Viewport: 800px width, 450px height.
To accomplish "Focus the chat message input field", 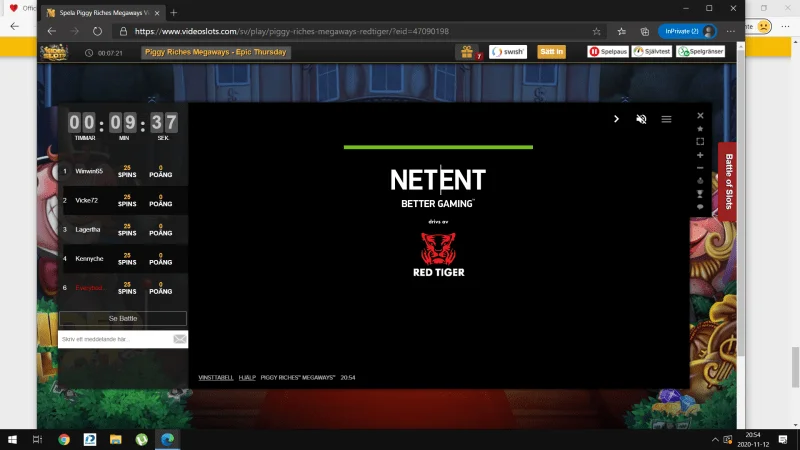I will (116, 339).
